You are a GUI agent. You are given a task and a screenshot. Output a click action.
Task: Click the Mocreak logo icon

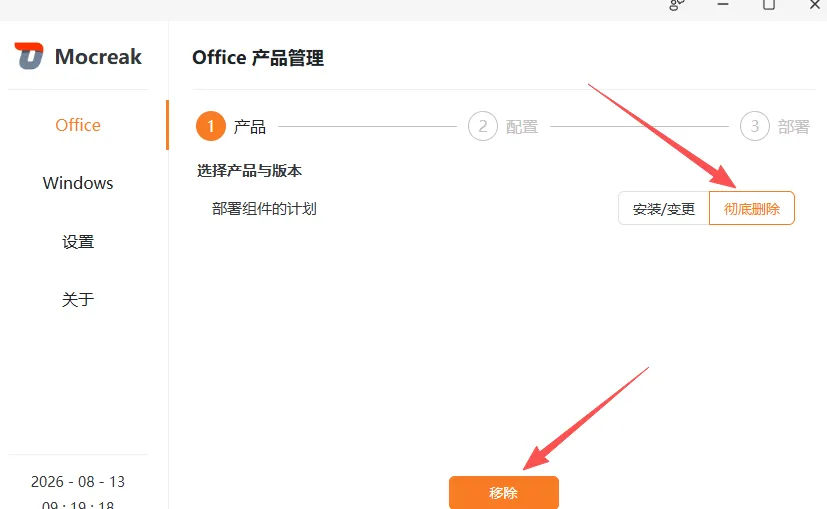pos(28,56)
